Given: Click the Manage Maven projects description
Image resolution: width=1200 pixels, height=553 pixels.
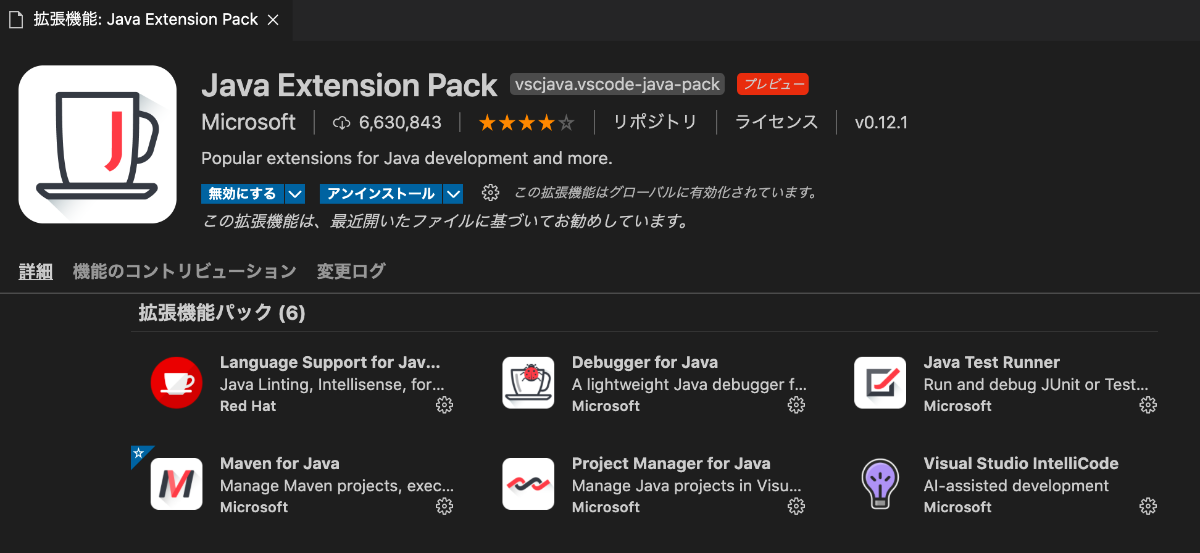Looking at the screenshot, I should (337, 486).
